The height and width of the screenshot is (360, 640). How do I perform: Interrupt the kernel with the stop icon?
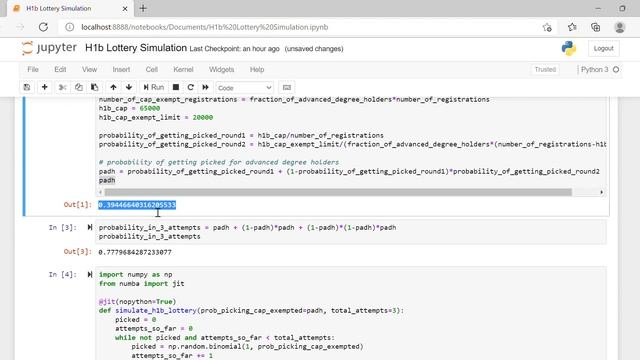176,87
